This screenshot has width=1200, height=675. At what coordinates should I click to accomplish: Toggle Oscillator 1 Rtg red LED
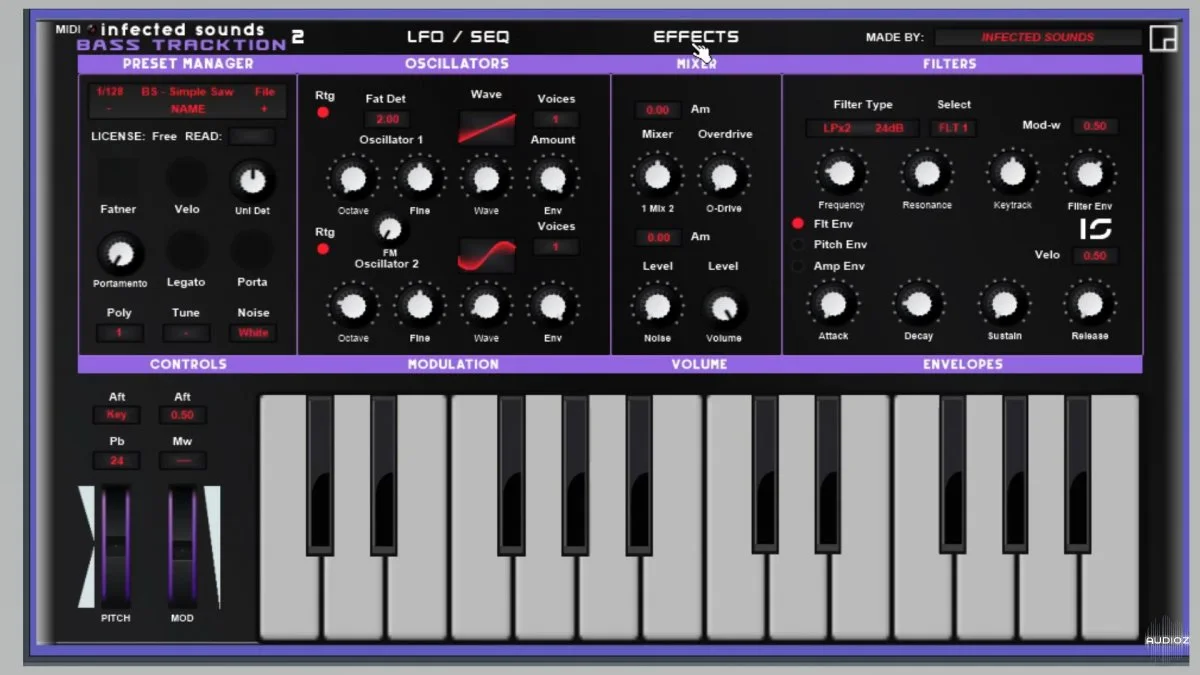pos(323,113)
